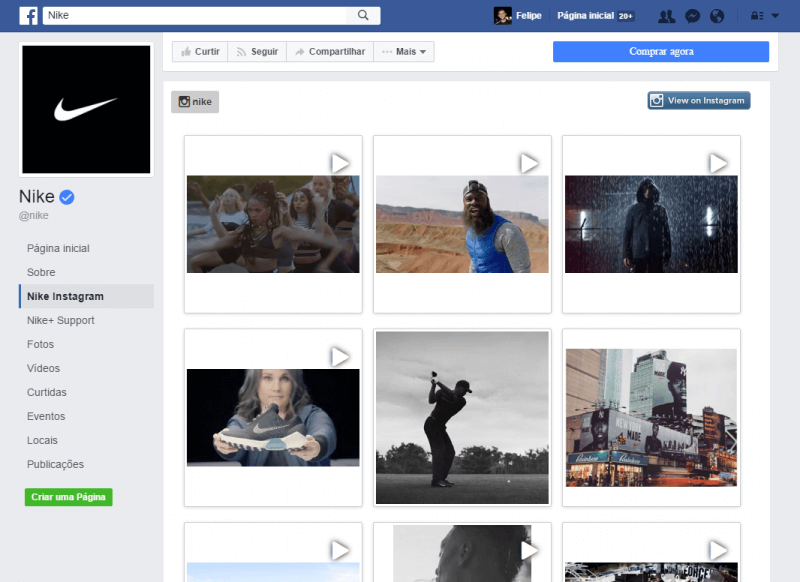This screenshot has width=800, height=582.
Task: Open the Nike swoosh profile picture
Action: click(x=86, y=110)
